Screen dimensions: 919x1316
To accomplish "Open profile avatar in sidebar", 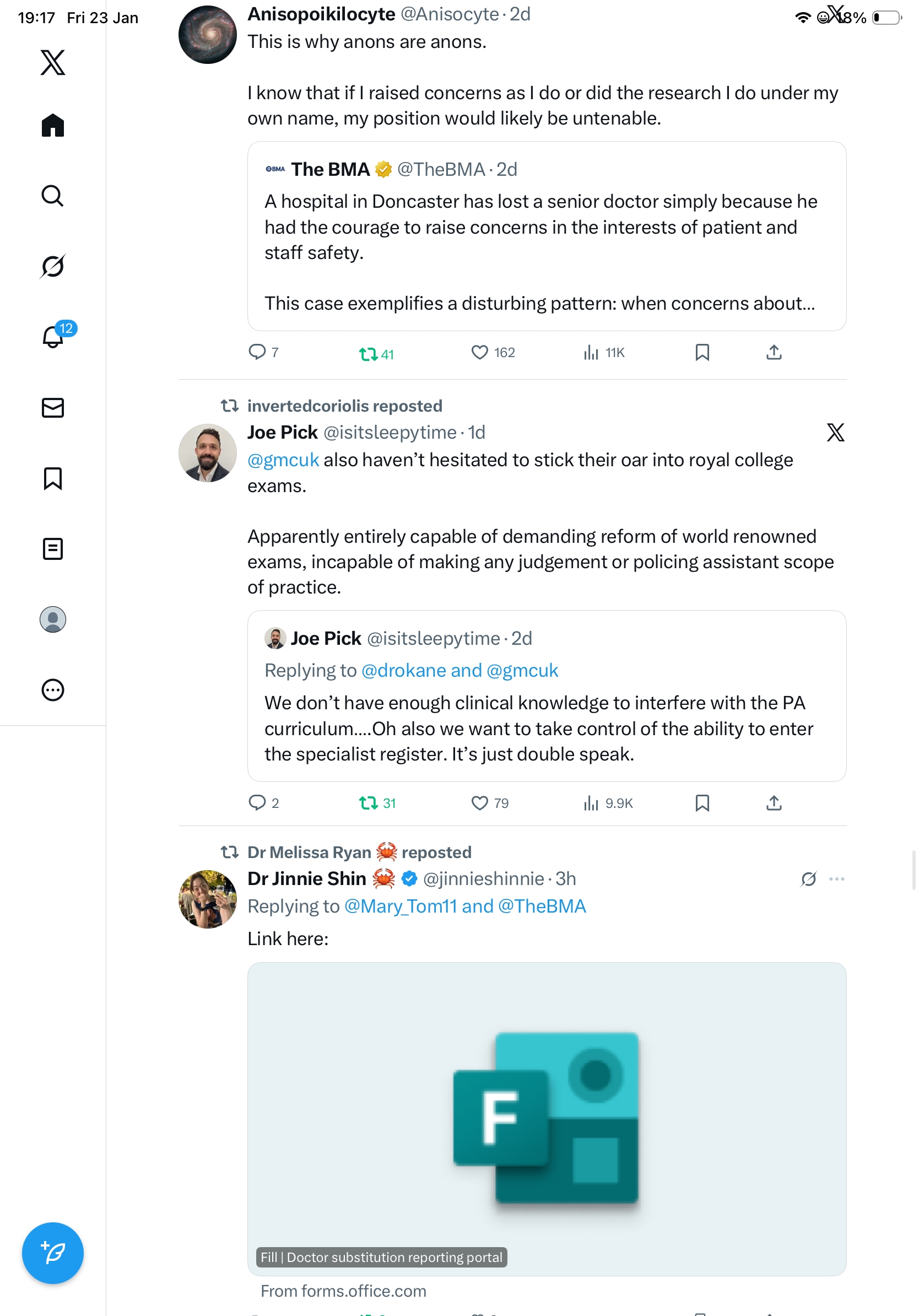I will 53,619.
